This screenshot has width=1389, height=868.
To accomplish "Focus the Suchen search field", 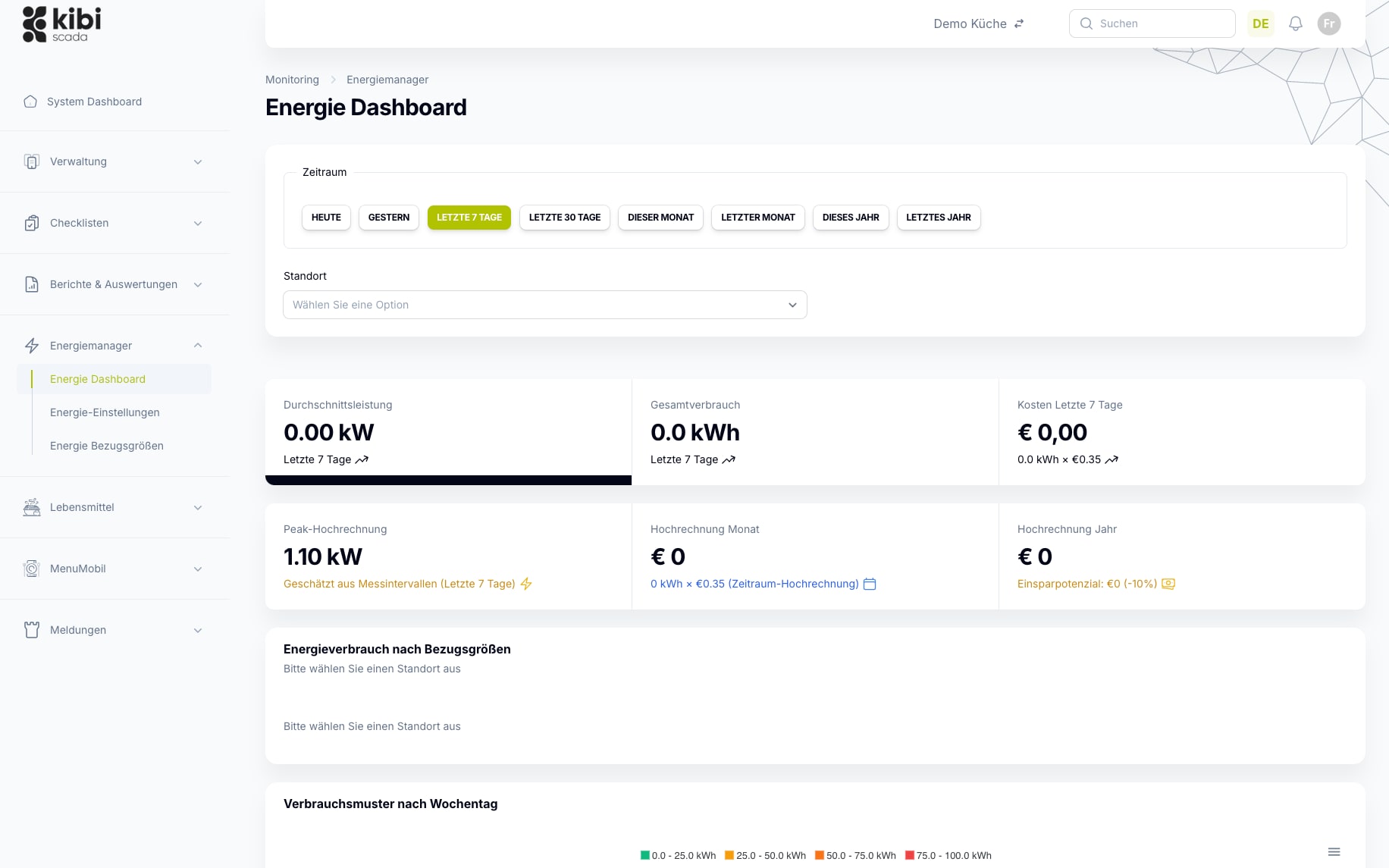I will tap(1152, 24).
